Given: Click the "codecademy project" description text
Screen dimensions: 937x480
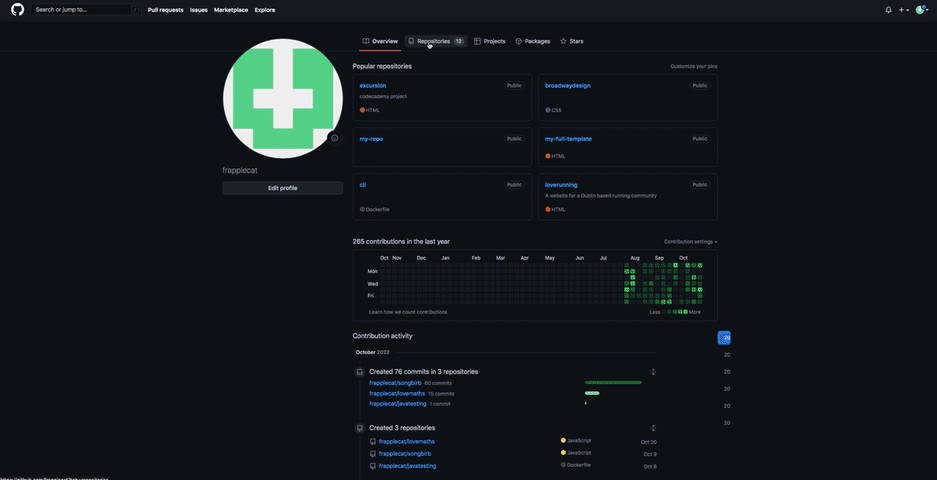Looking at the screenshot, I should (x=384, y=96).
